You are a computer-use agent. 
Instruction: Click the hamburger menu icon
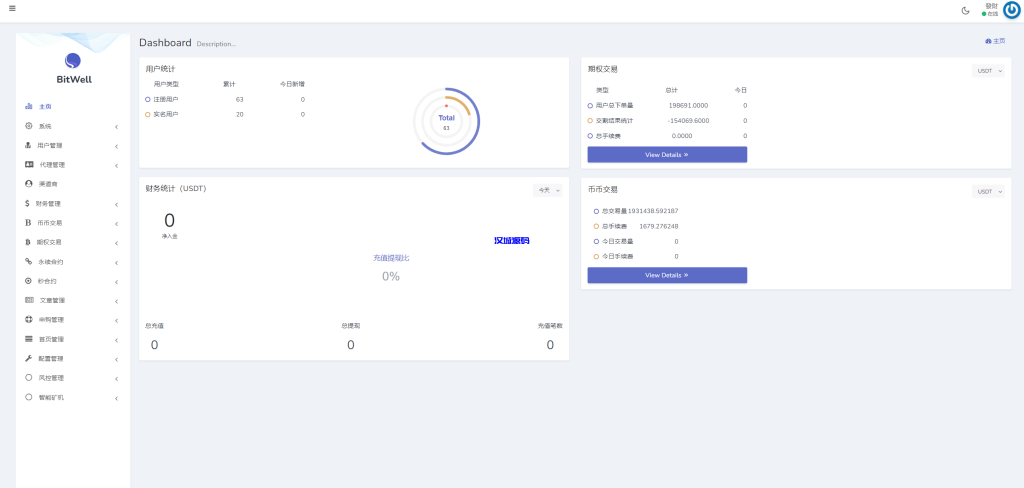[x=12, y=9]
